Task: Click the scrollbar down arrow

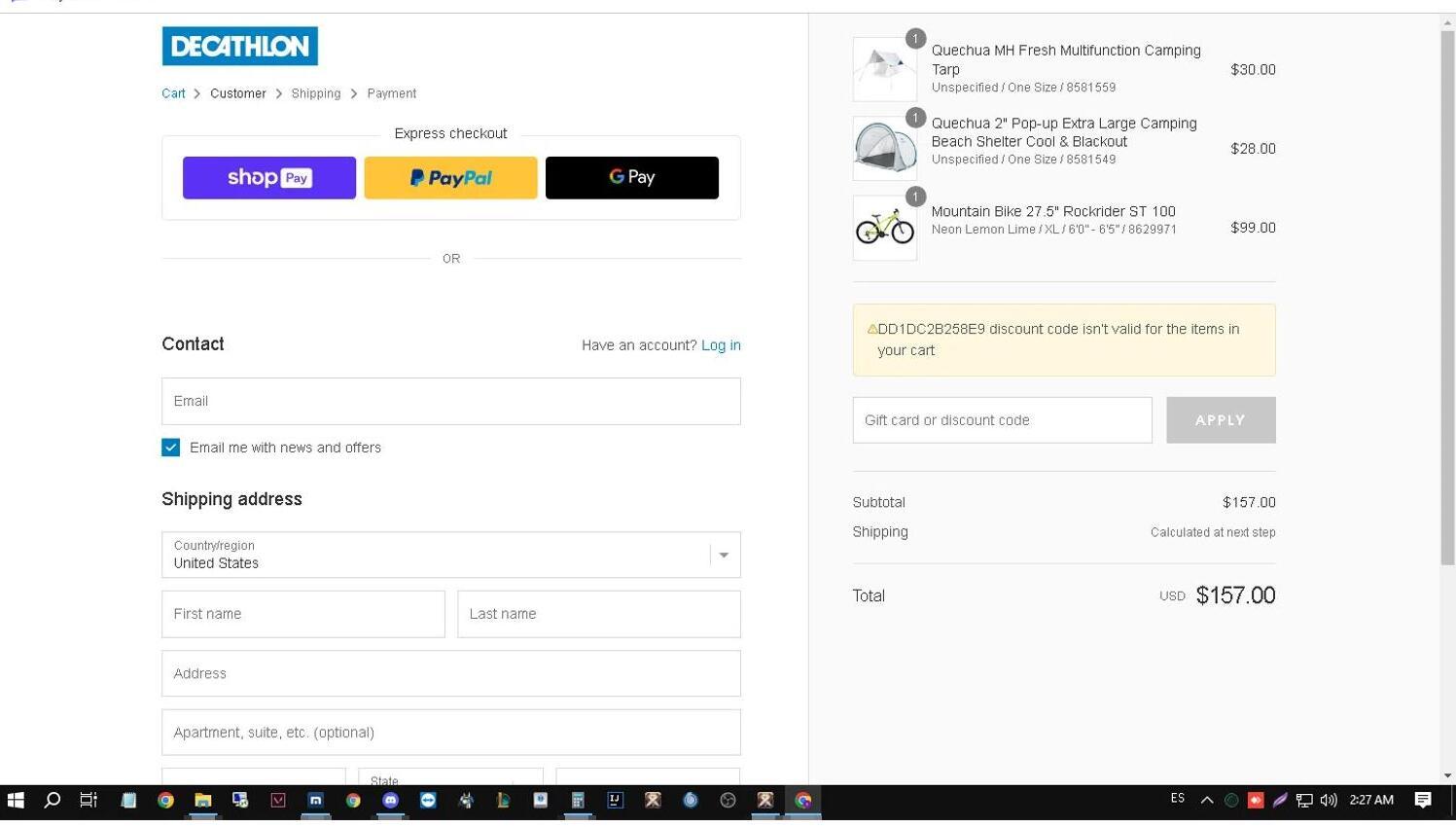Action: click(x=1448, y=775)
